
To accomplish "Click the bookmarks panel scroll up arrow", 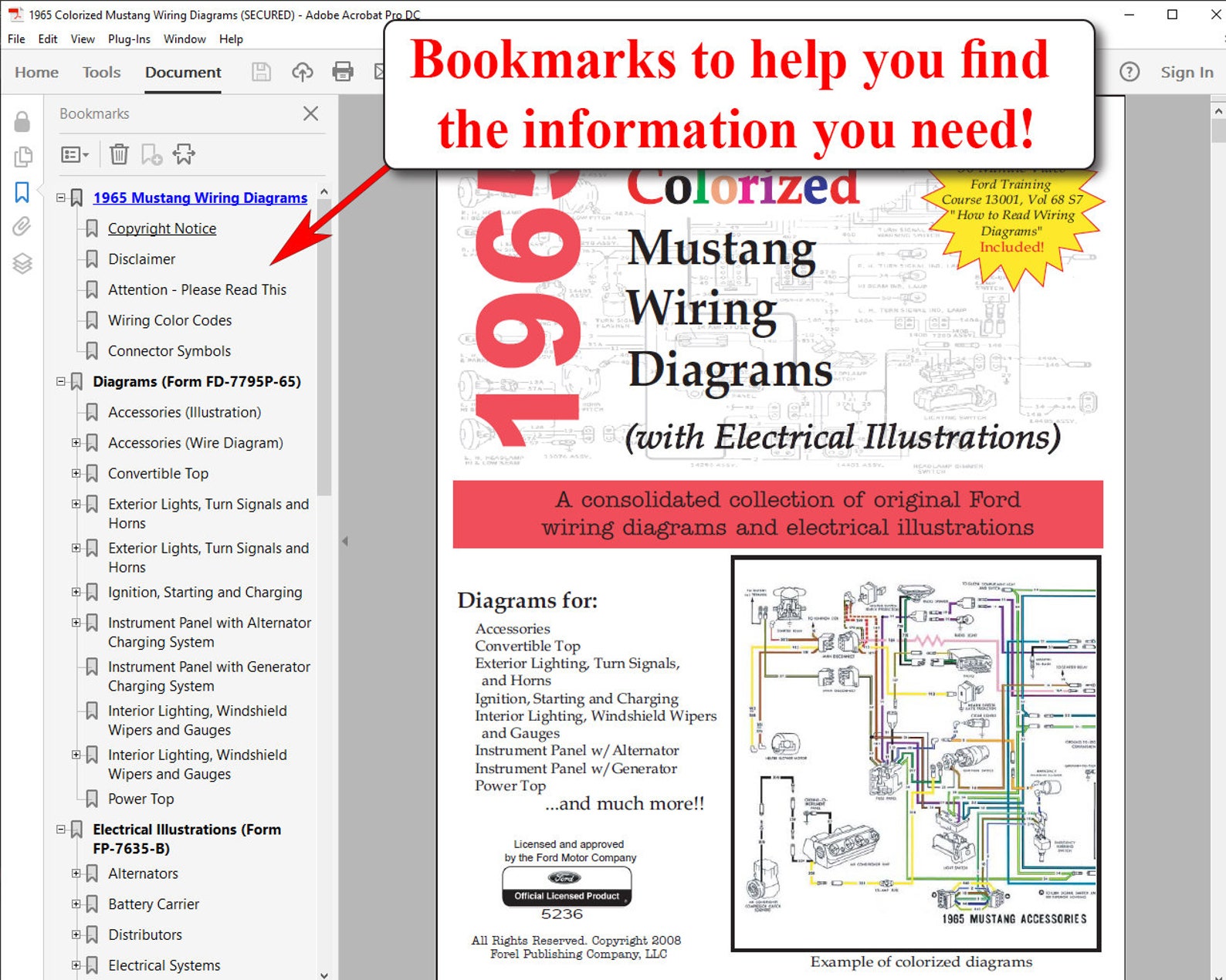I will pyautogui.click(x=324, y=191).
